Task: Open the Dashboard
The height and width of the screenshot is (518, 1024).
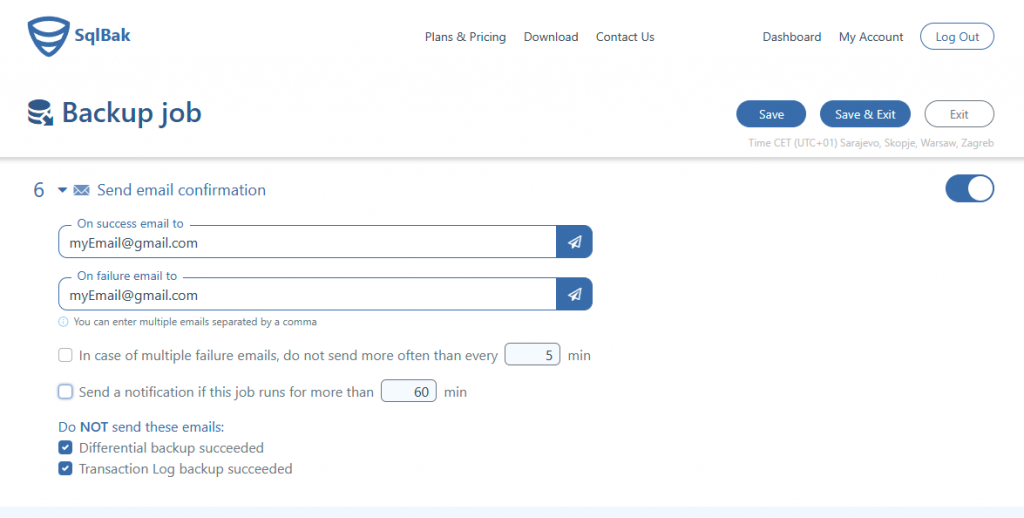Action: click(x=792, y=37)
